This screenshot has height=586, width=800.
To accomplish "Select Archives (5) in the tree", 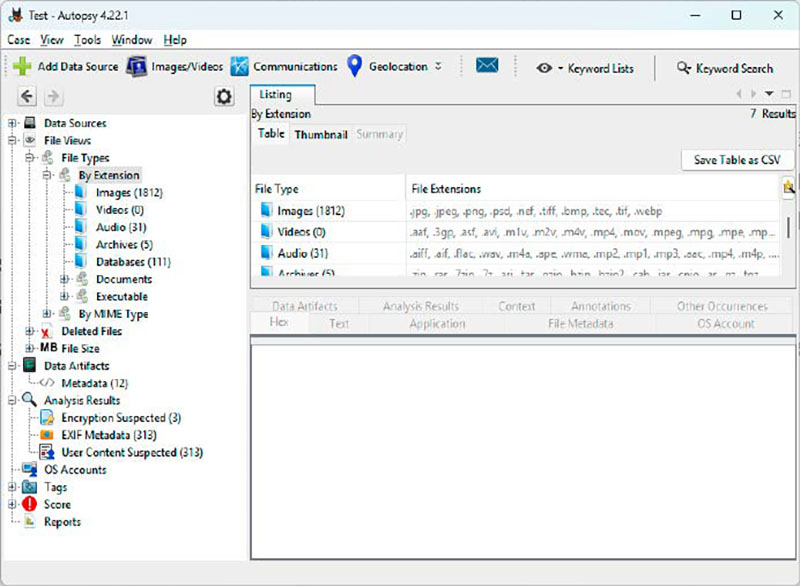I will [x=124, y=245].
